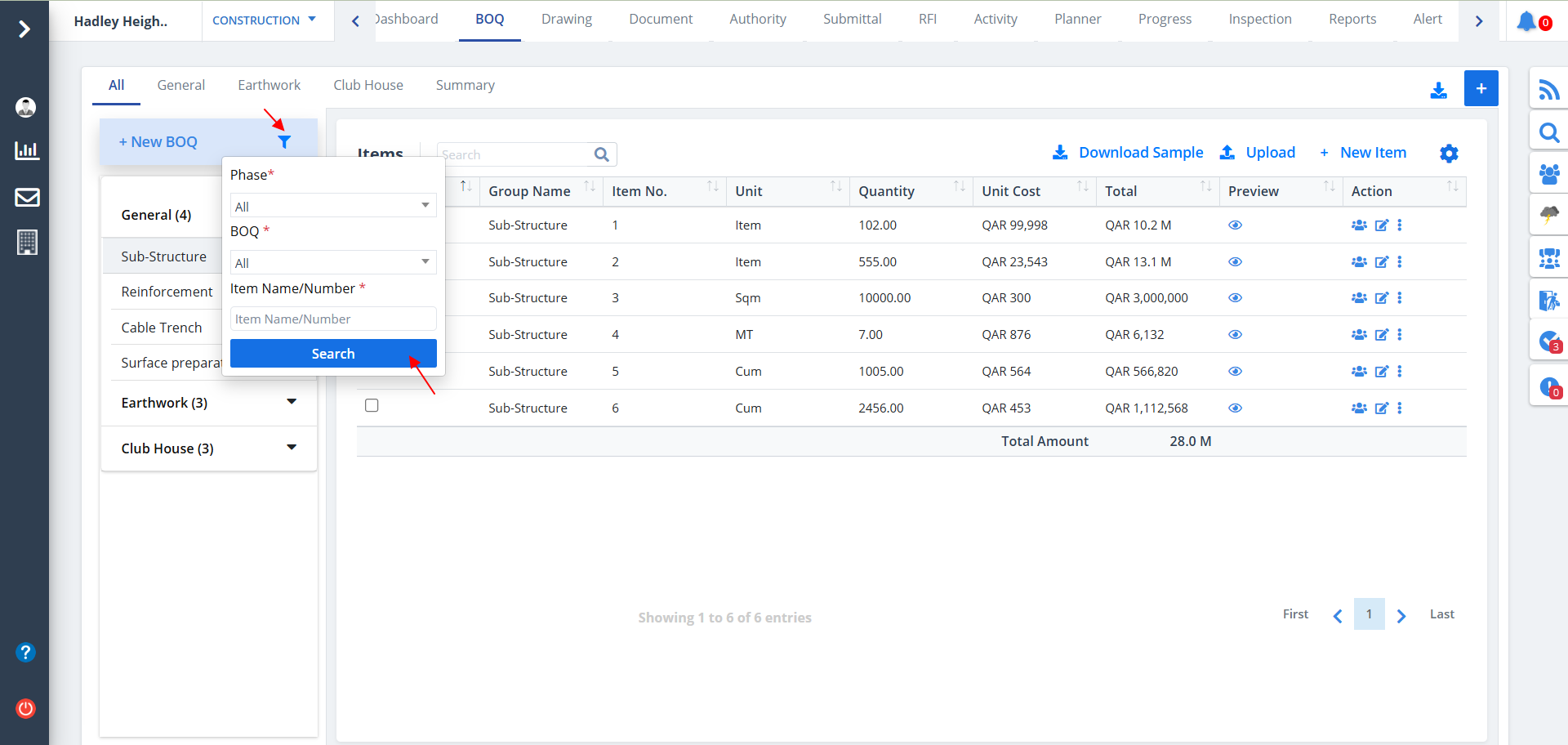Open the mail envelope icon in sidebar
This screenshot has height=745, width=1568.
(x=27, y=197)
